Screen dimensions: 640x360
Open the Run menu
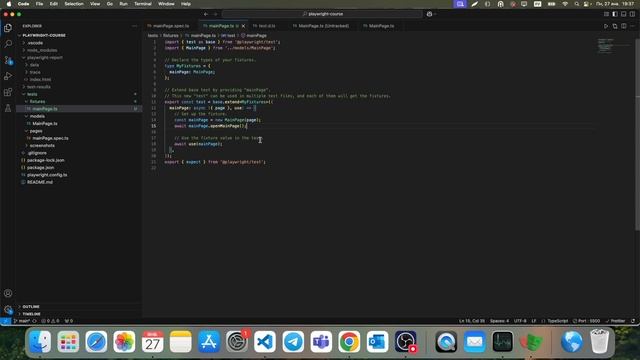[x=123, y=4]
